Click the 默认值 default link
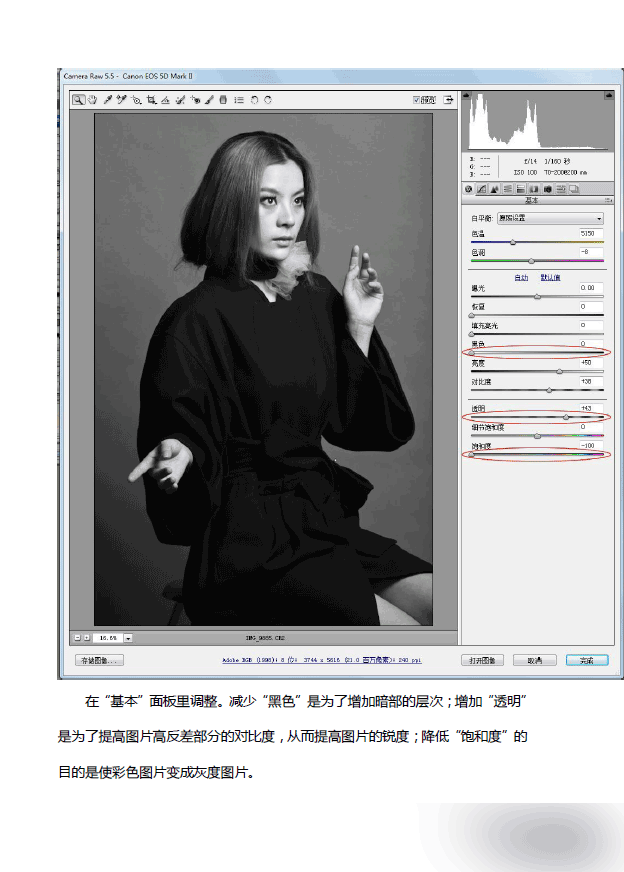Viewport: 624px width, 872px height. point(550,278)
